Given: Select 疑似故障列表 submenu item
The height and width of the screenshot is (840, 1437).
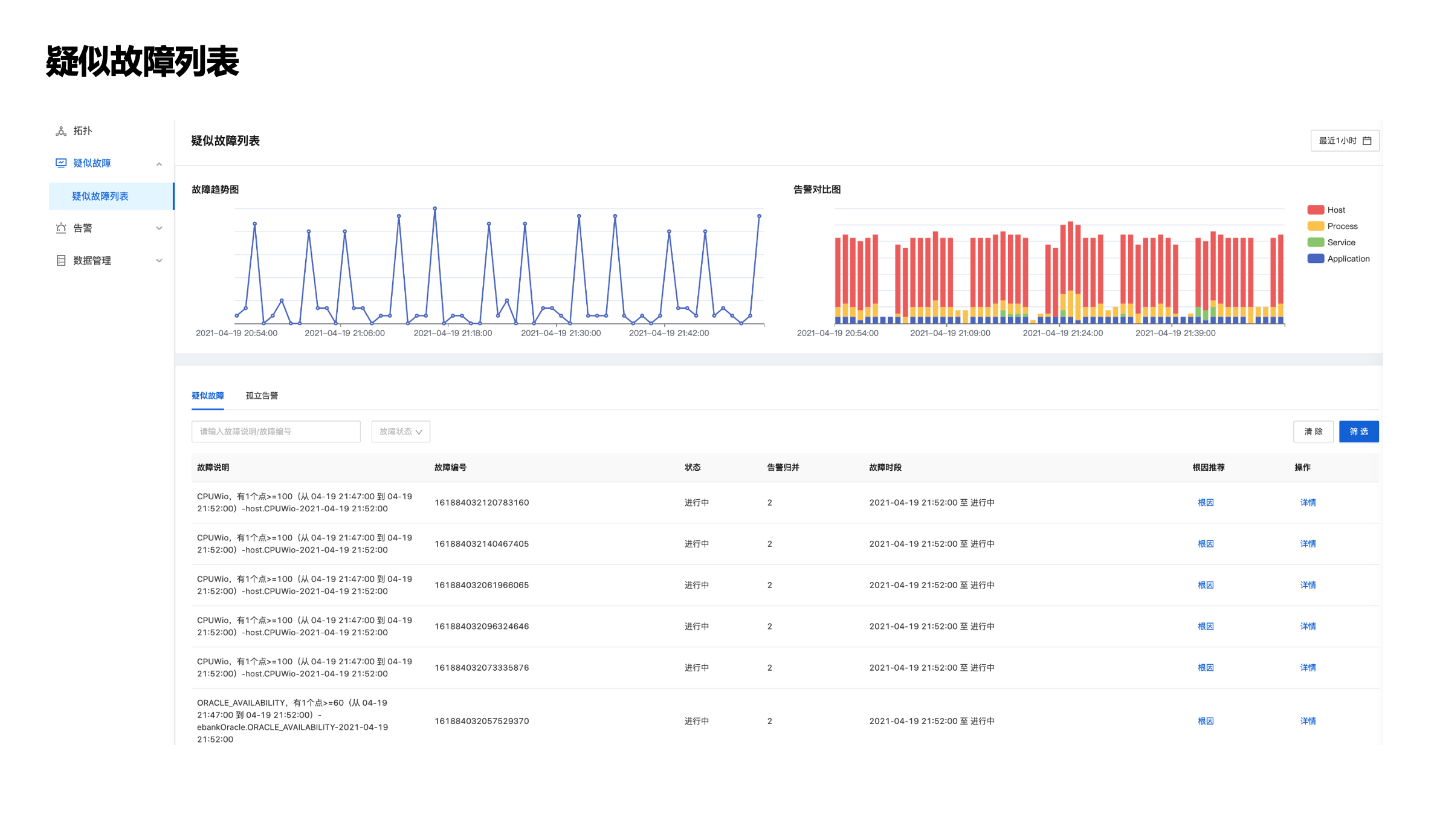Looking at the screenshot, I should point(100,196).
